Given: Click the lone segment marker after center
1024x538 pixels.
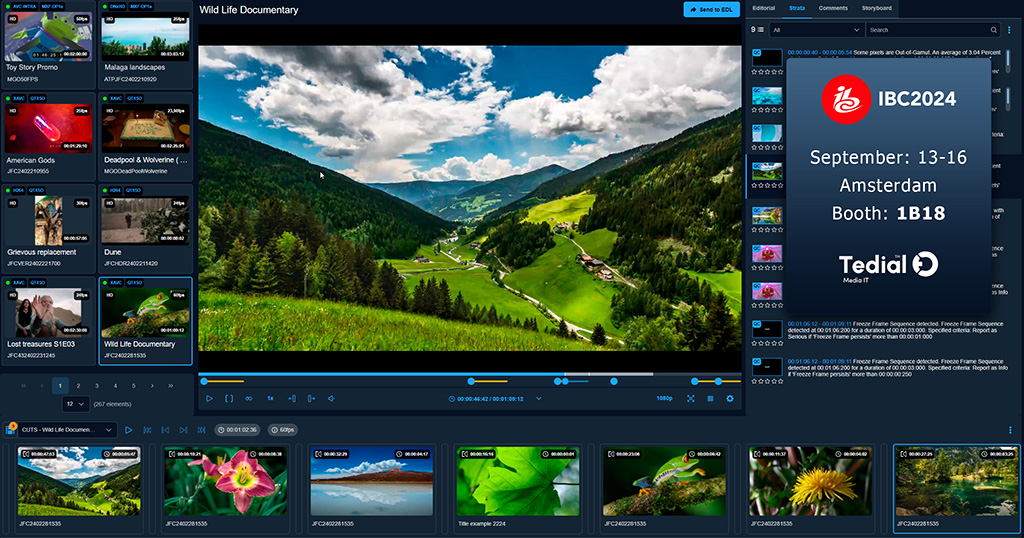Looking at the screenshot, I should [x=614, y=381].
